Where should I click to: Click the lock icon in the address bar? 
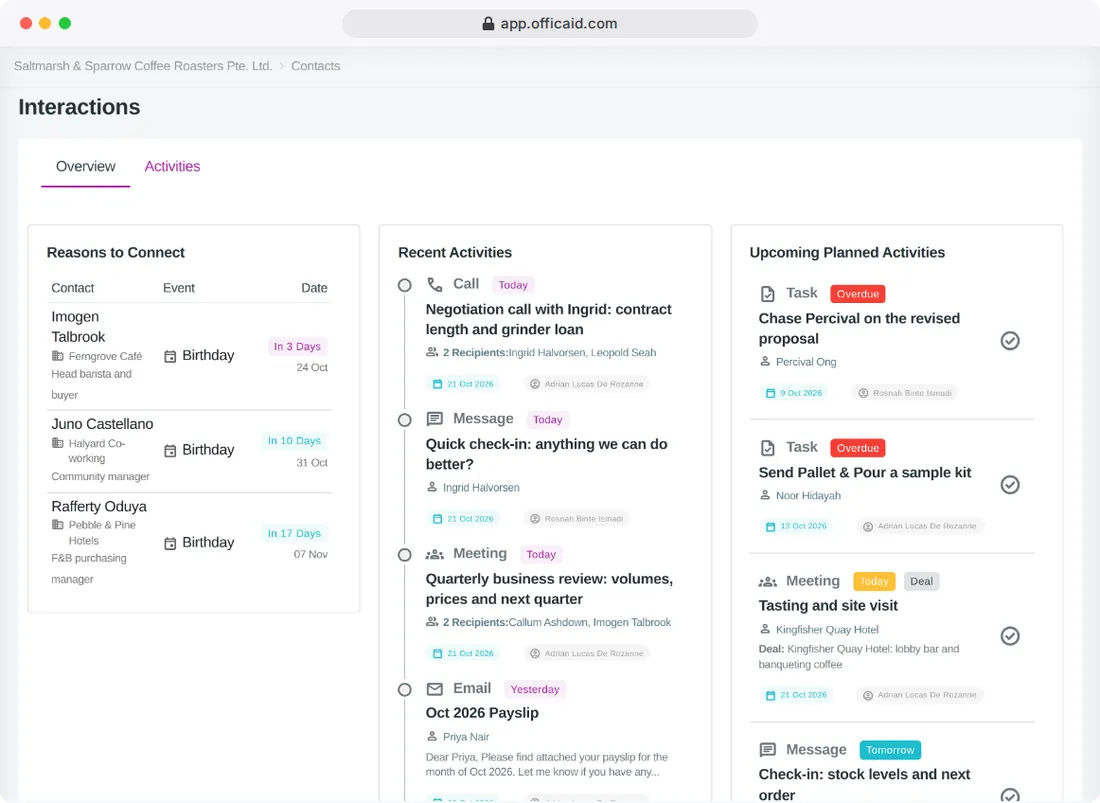click(488, 24)
